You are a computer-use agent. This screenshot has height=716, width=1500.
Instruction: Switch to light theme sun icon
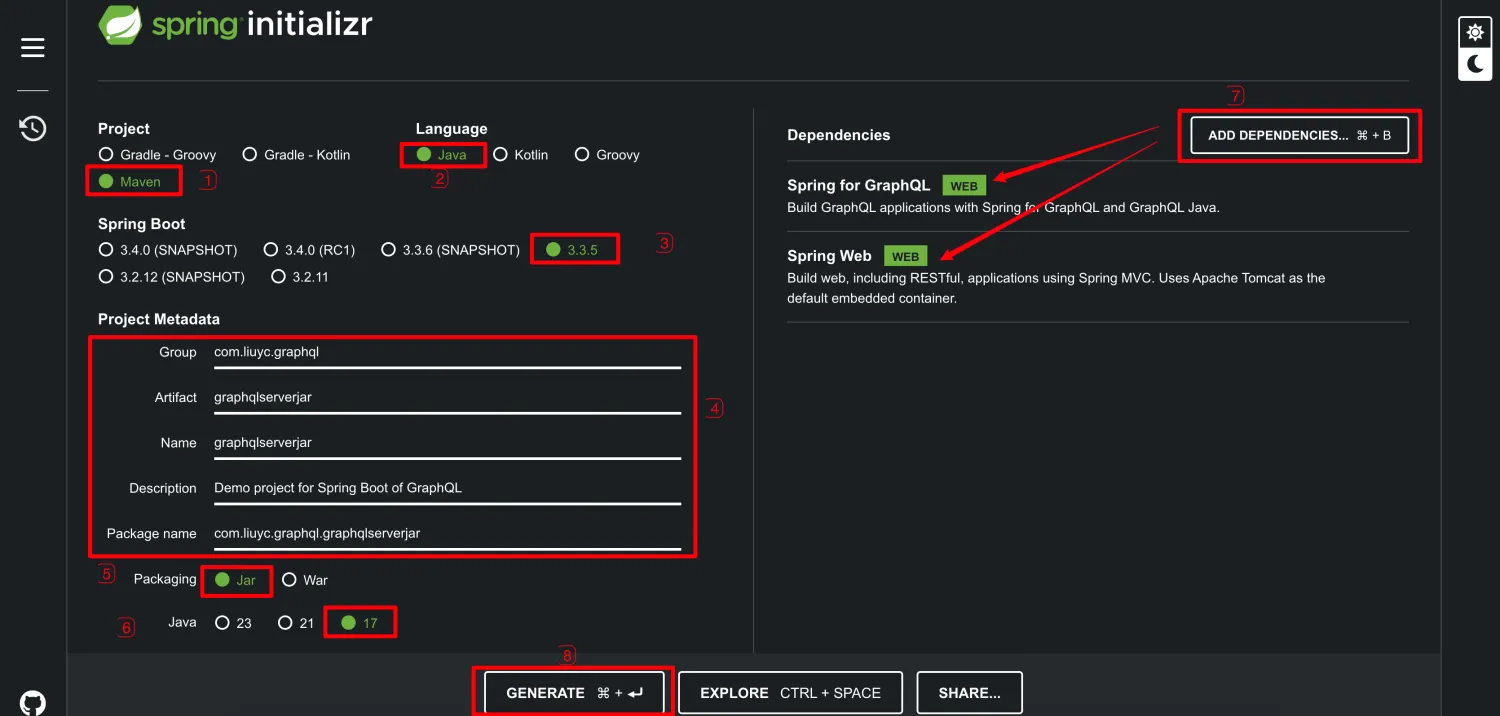pos(1475,33)
